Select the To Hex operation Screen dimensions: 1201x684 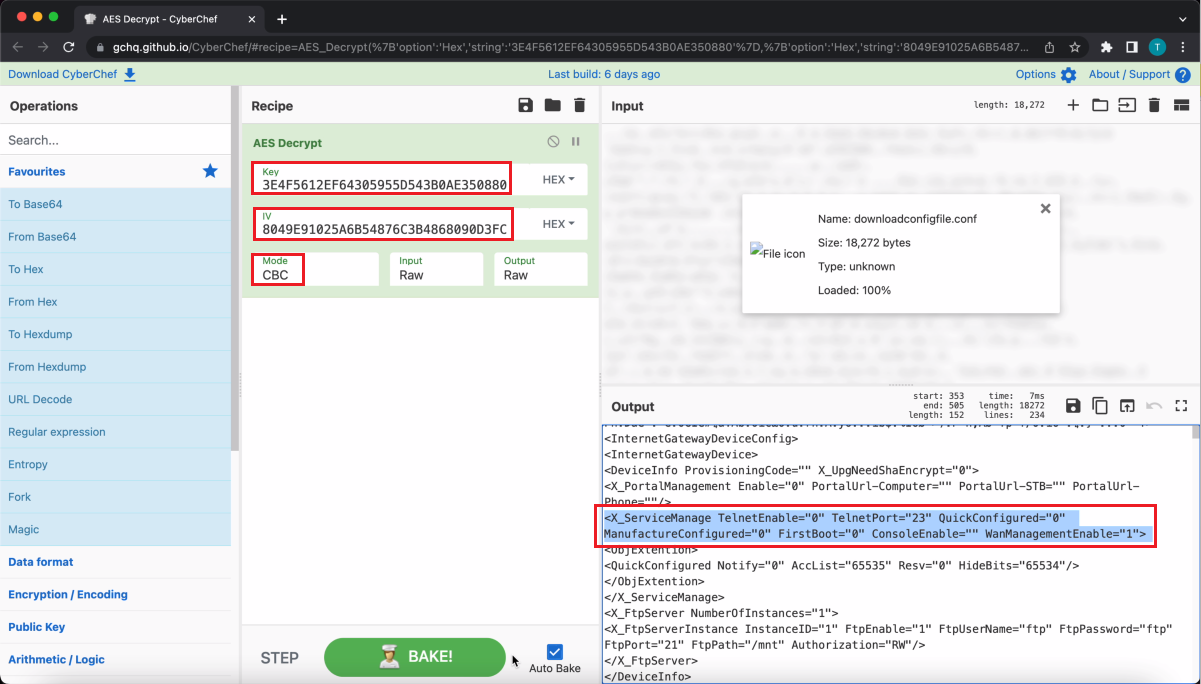[x=115, y=269]
